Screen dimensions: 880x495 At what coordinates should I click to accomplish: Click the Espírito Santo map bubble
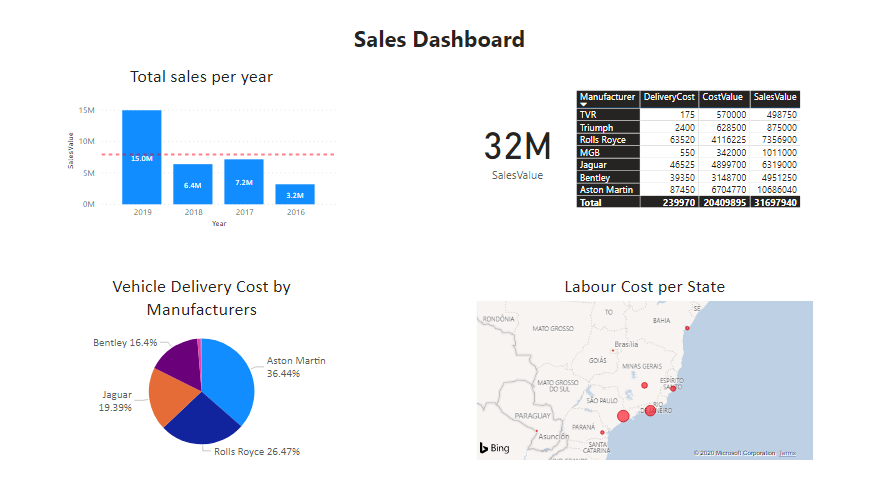[673, 388]
